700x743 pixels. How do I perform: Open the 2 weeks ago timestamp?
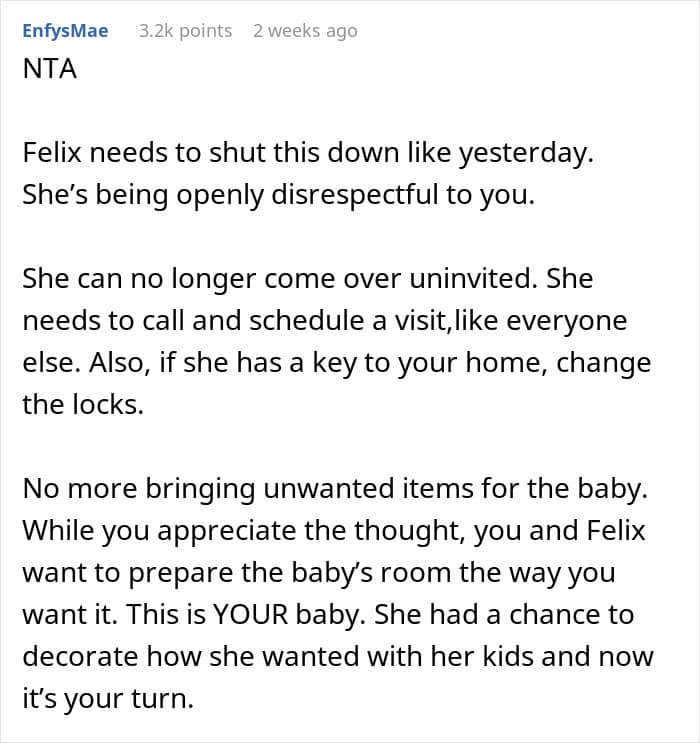(305, 31)
